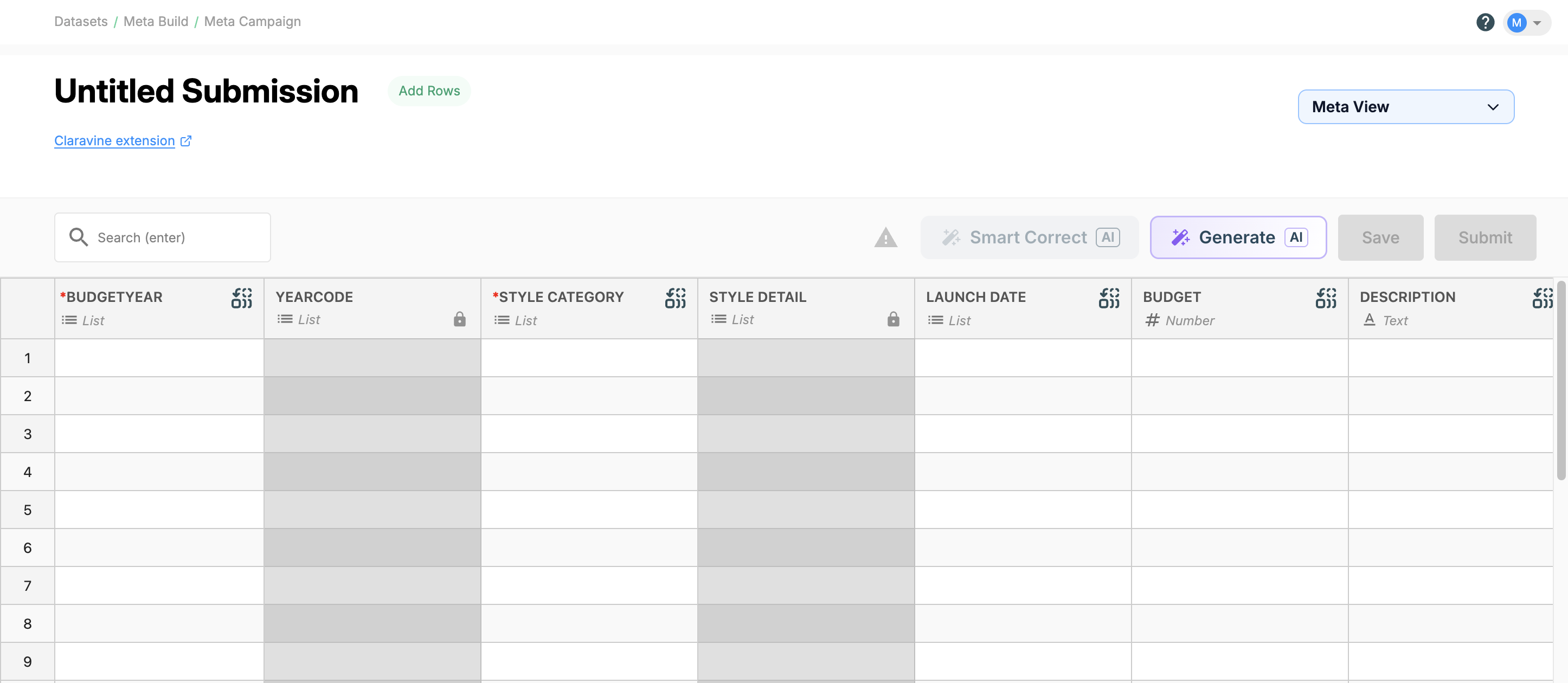Select row 8 header
Viewport: 1568px width, 683px height.
(28, 624)
